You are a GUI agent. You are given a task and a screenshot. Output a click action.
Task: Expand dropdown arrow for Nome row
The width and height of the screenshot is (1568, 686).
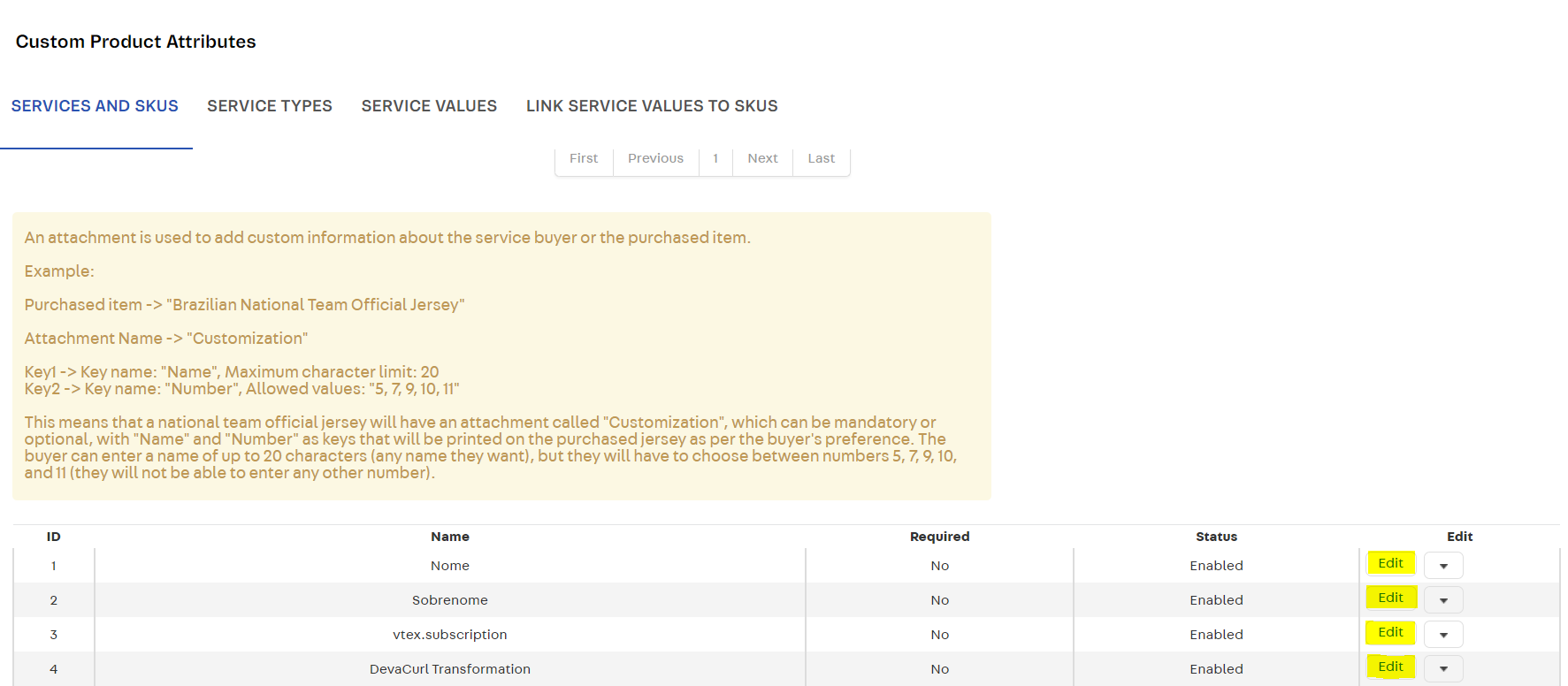pyautogui.click(x=1443, y=566)
